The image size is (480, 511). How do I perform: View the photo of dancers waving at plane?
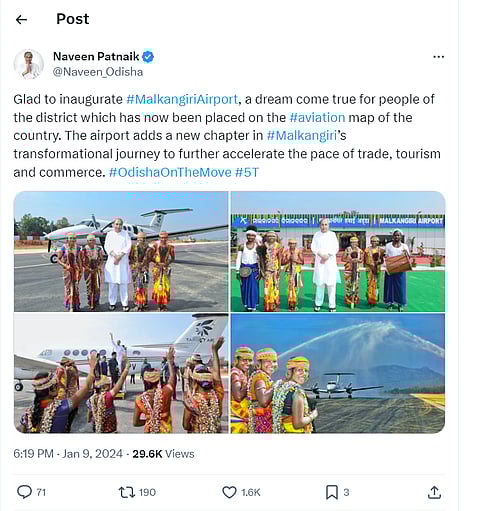point(121,373)
